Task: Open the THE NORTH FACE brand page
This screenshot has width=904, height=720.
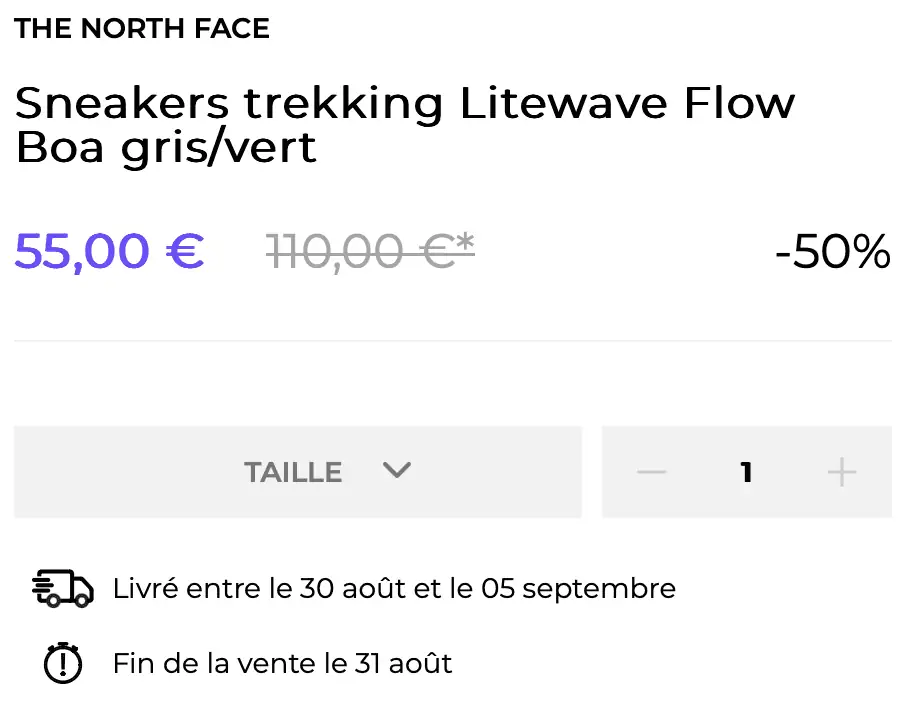Action: point(142,28)
